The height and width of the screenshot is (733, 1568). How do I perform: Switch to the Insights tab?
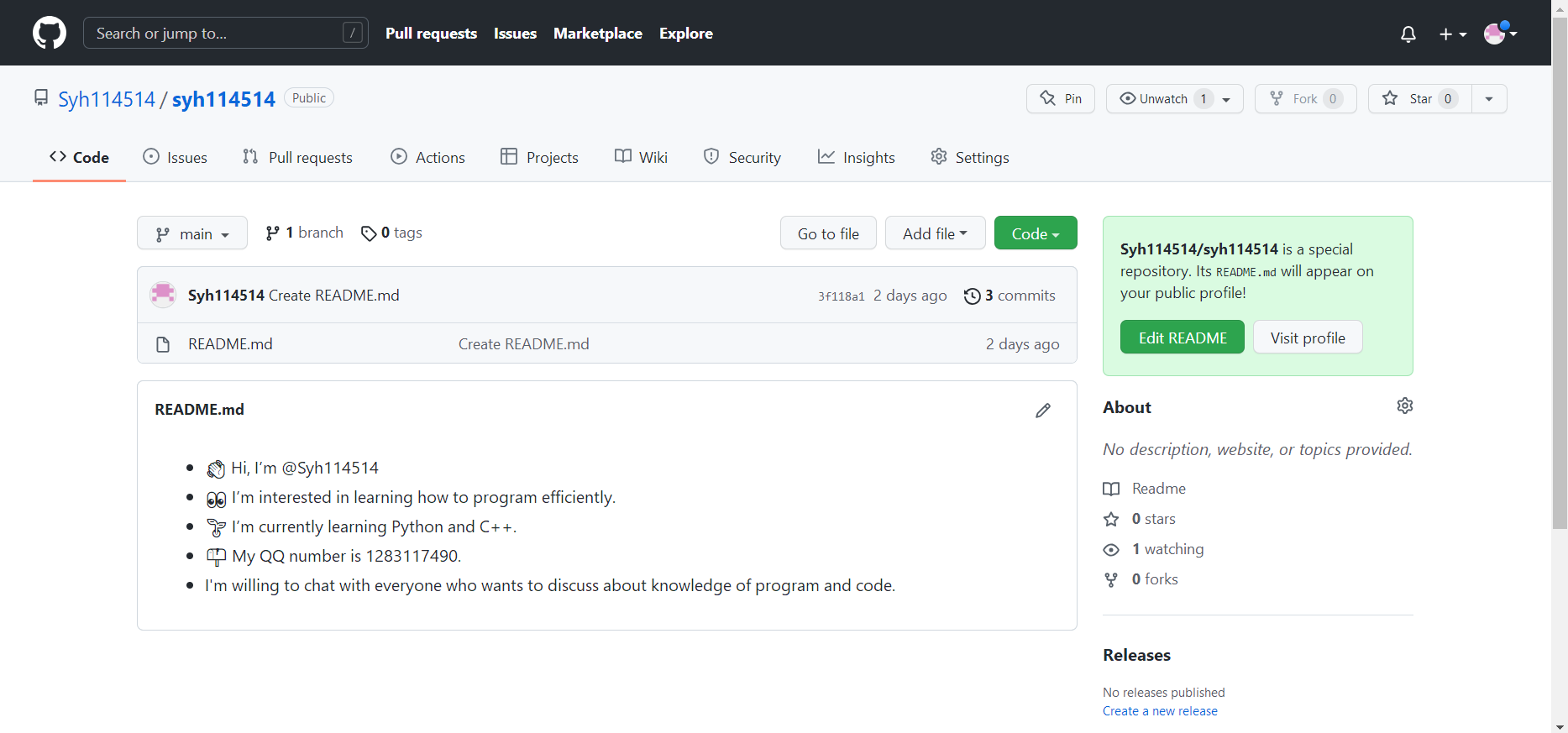pos(857,158)
